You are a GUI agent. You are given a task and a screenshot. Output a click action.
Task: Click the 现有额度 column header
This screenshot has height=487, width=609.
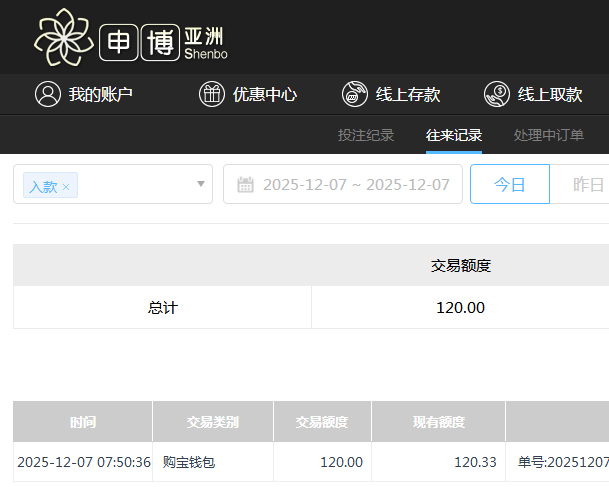coord(438,421)
